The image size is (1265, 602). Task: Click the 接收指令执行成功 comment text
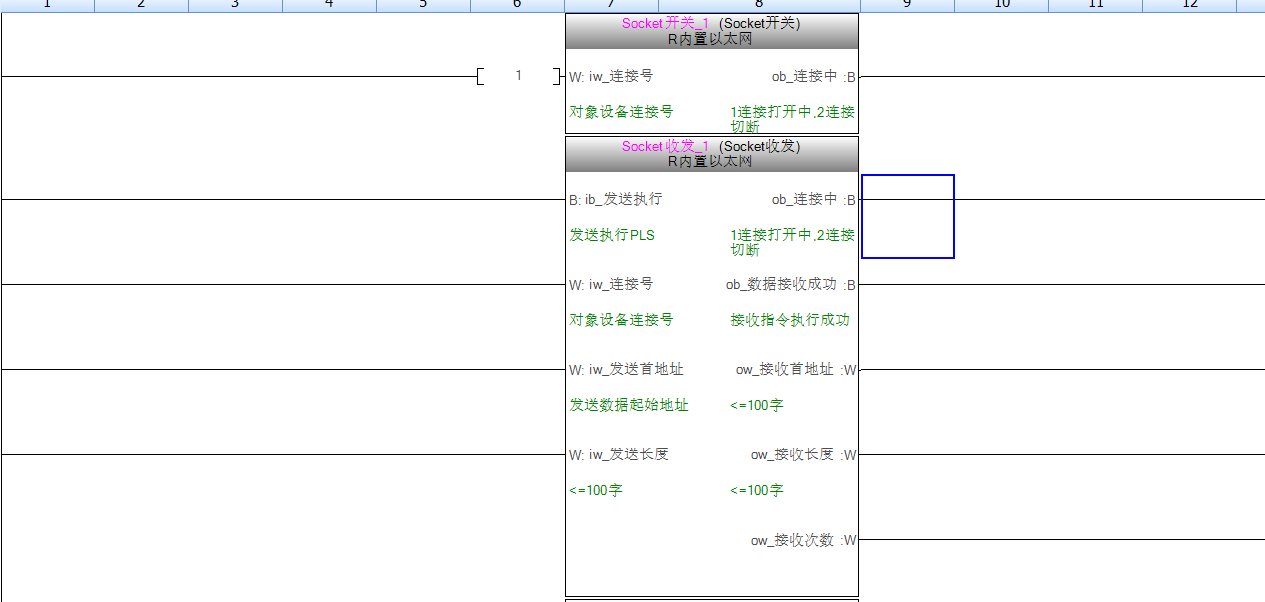point(790,320)
